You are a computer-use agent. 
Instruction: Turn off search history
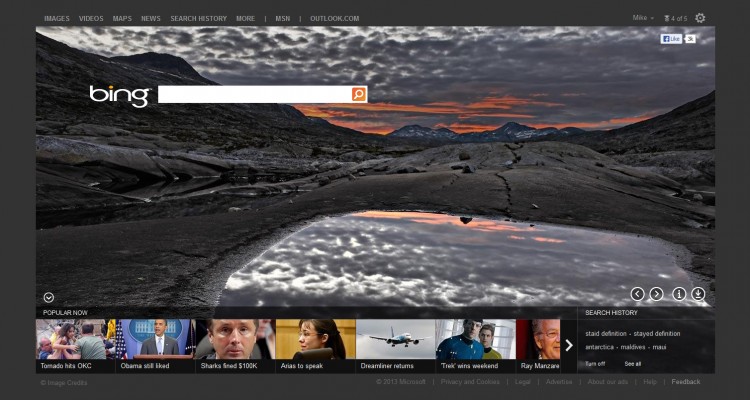tap(595, 363)
